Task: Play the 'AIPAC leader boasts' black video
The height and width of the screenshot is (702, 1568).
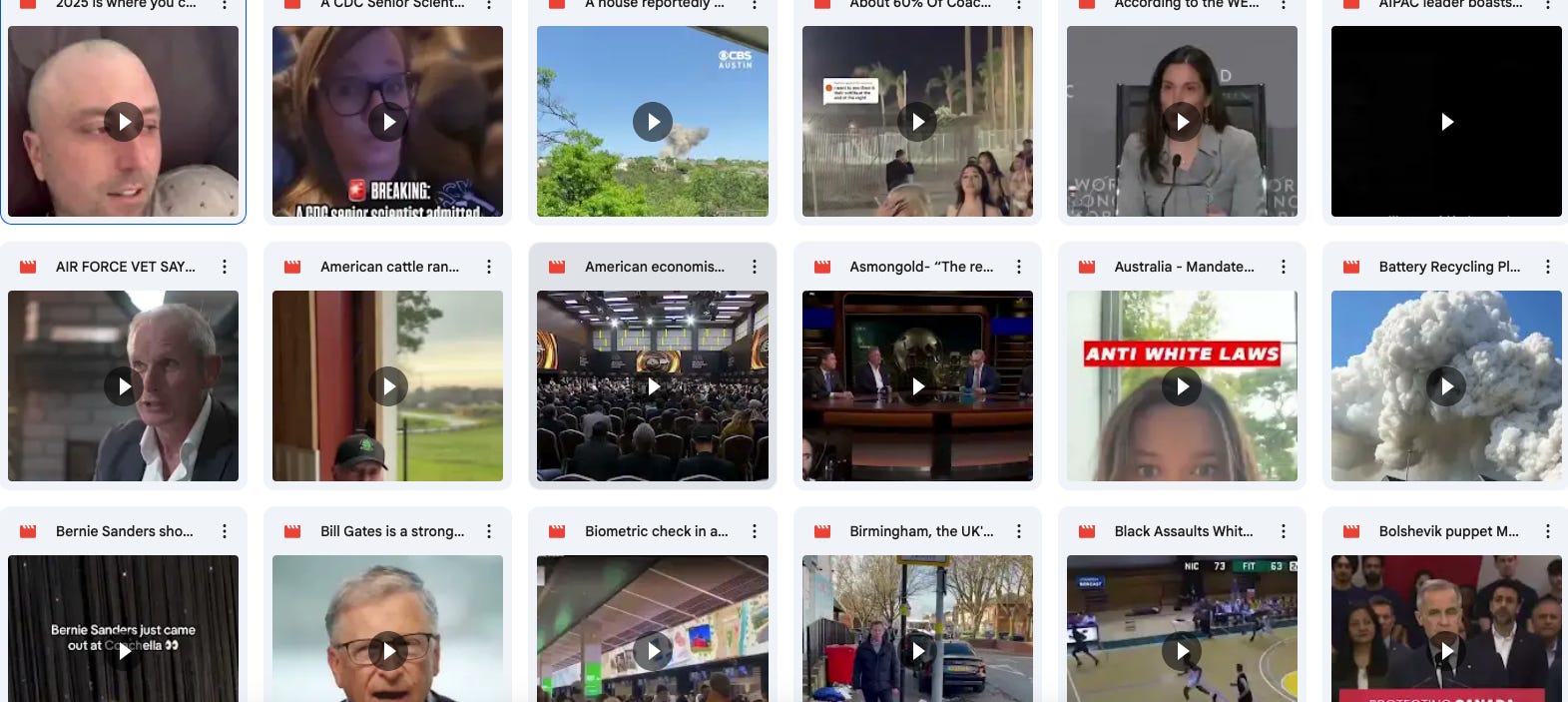Action: (1446, 122)
